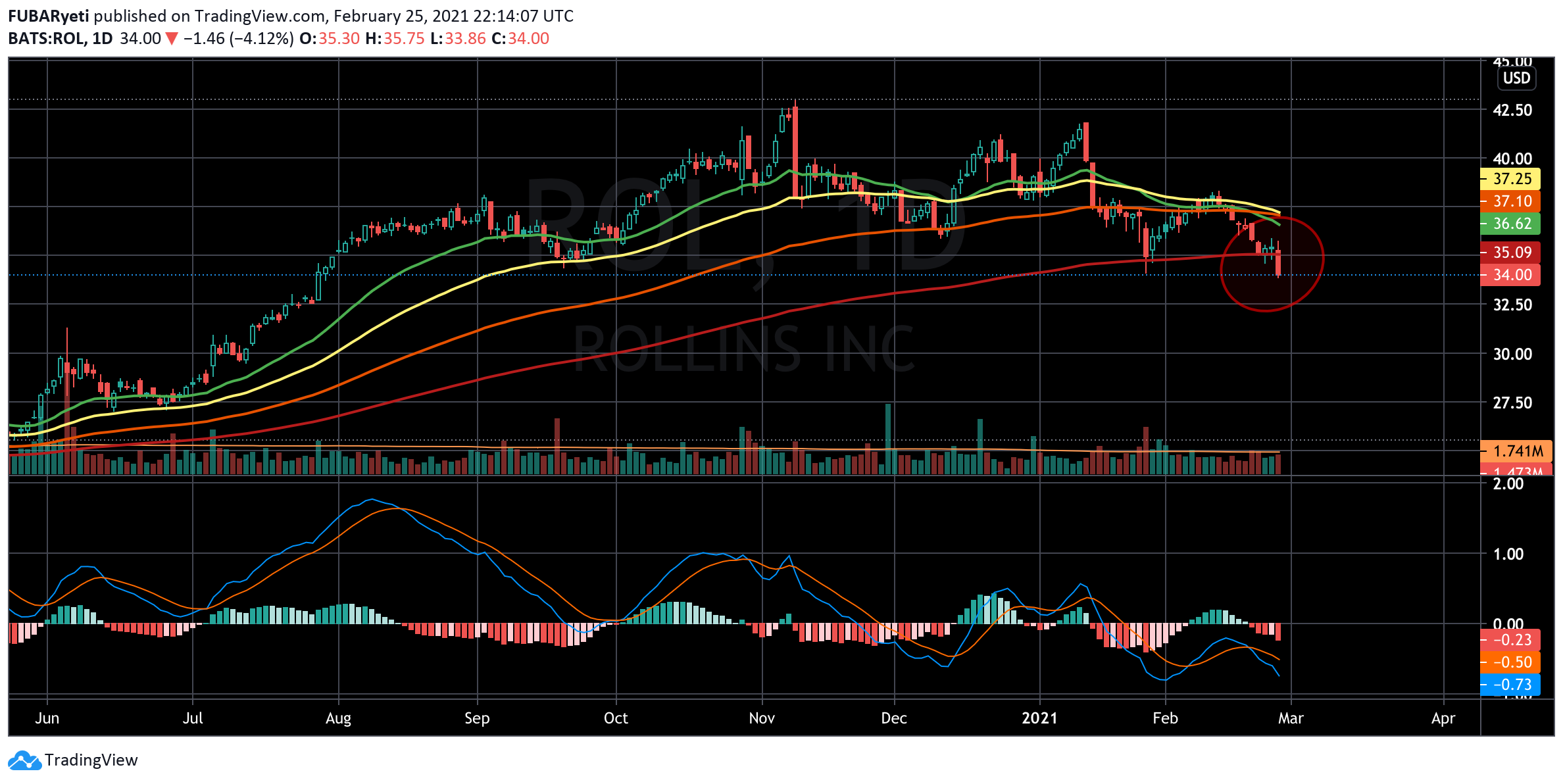Click the TradingView text link

point(91,760)
